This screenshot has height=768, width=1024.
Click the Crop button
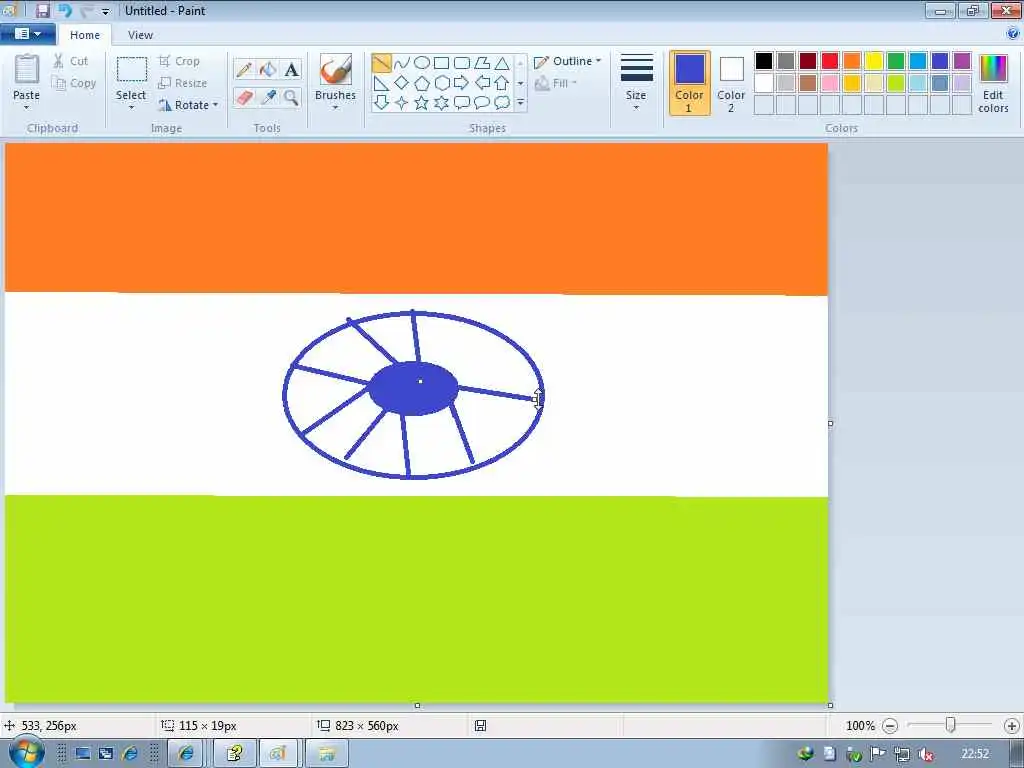[x=179, y=61]
